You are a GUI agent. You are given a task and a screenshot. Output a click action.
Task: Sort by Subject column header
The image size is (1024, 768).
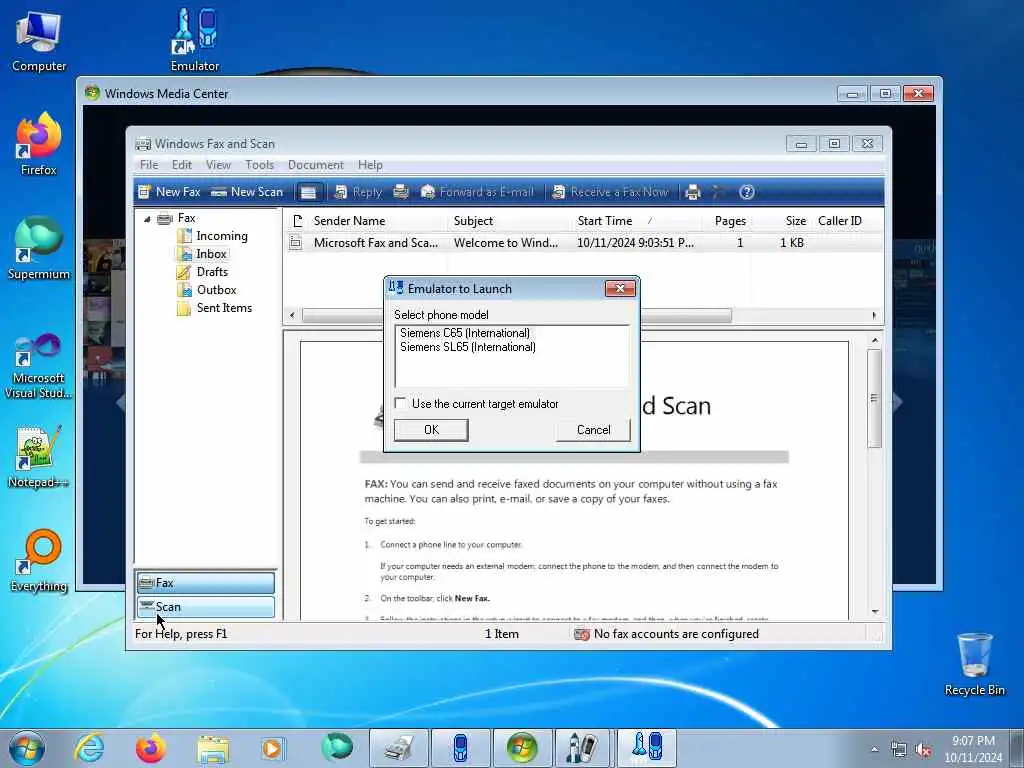point(509,221)
